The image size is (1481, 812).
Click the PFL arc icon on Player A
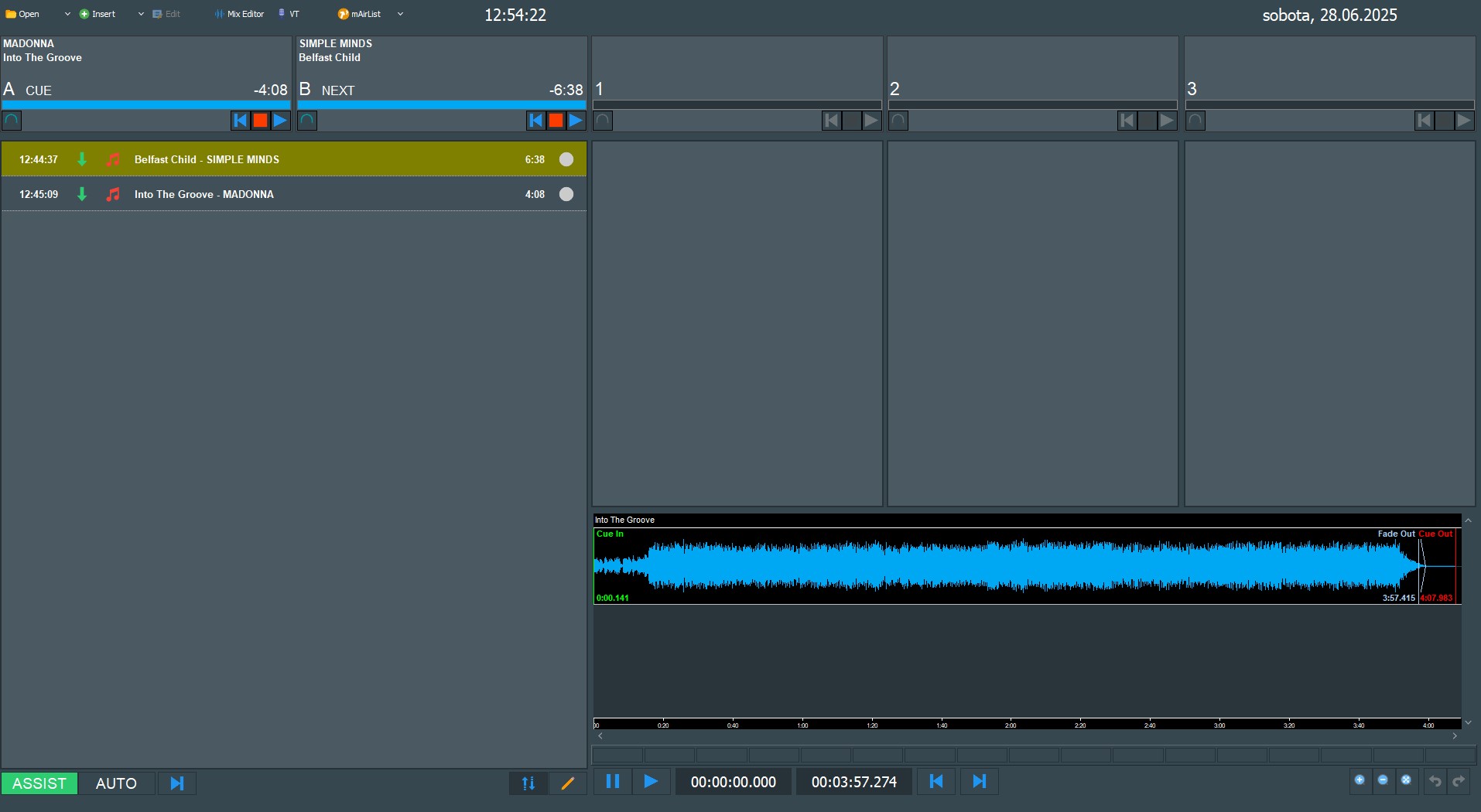(12, 121)
